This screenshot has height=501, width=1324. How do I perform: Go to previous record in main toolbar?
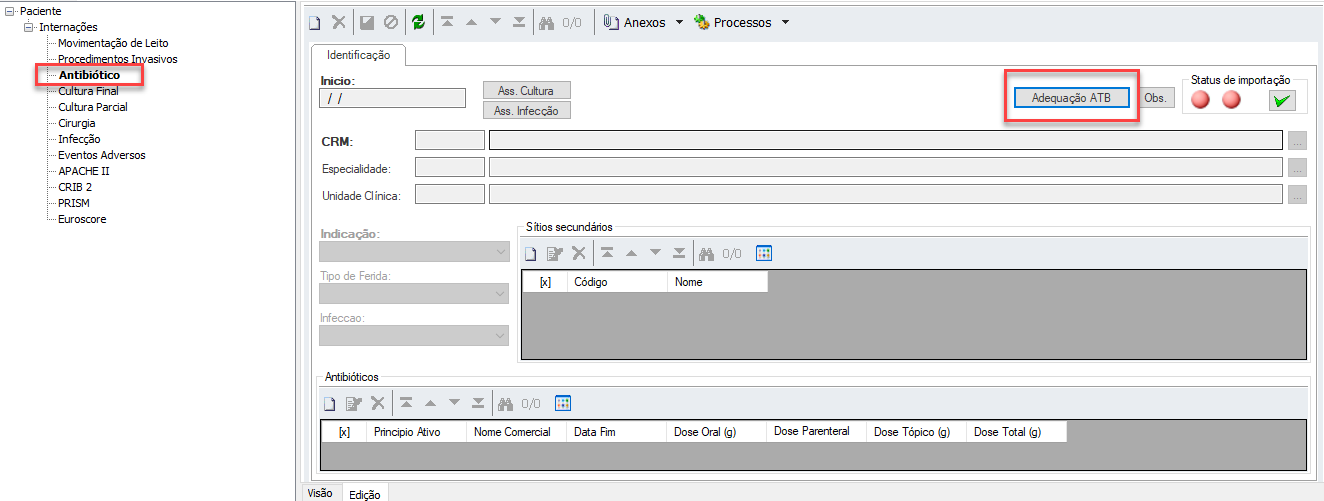[471, 22]
